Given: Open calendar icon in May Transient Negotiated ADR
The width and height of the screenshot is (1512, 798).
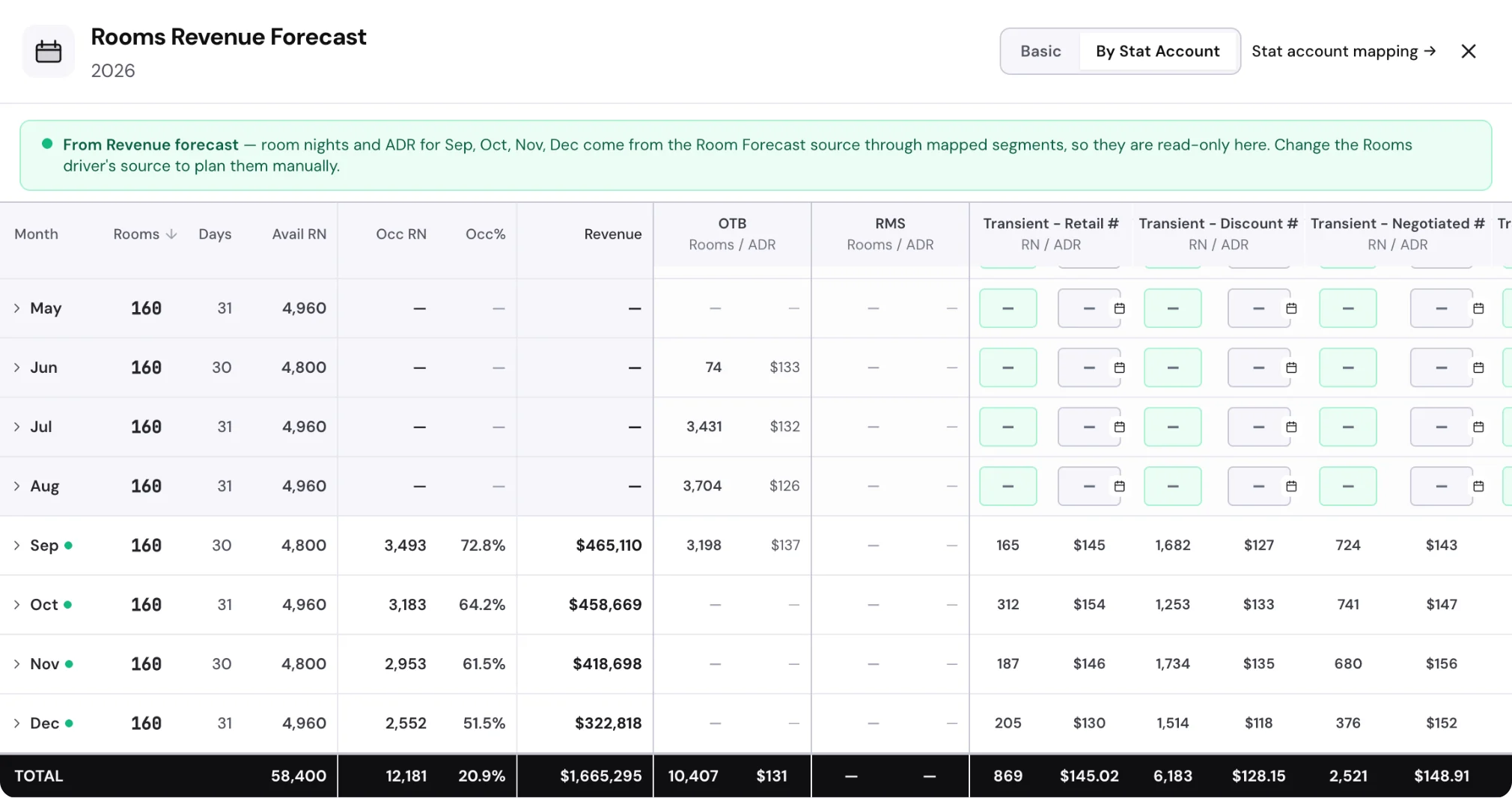Looking at the screenshot, I should (x=1478, y=308).
